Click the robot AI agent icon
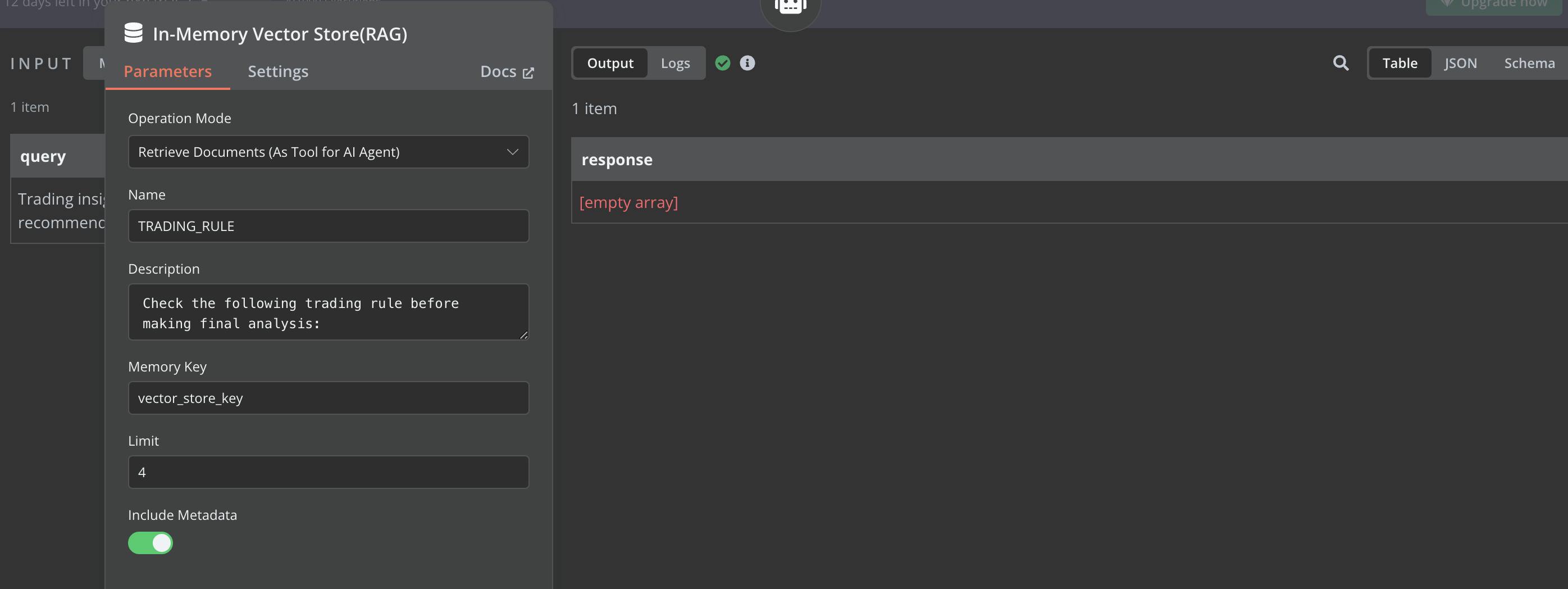The image size is (1568, 589). (790, 7)
